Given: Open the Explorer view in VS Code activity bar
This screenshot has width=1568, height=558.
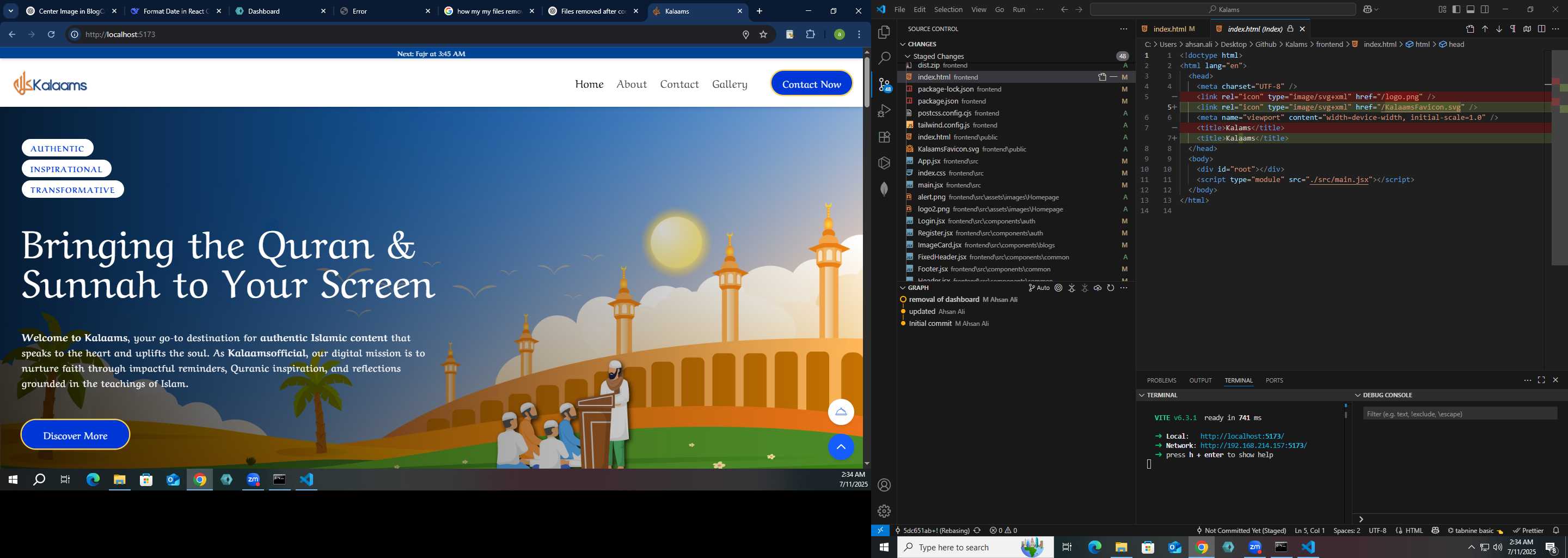Looking at the screenshot, I should (x=884, y=32).
